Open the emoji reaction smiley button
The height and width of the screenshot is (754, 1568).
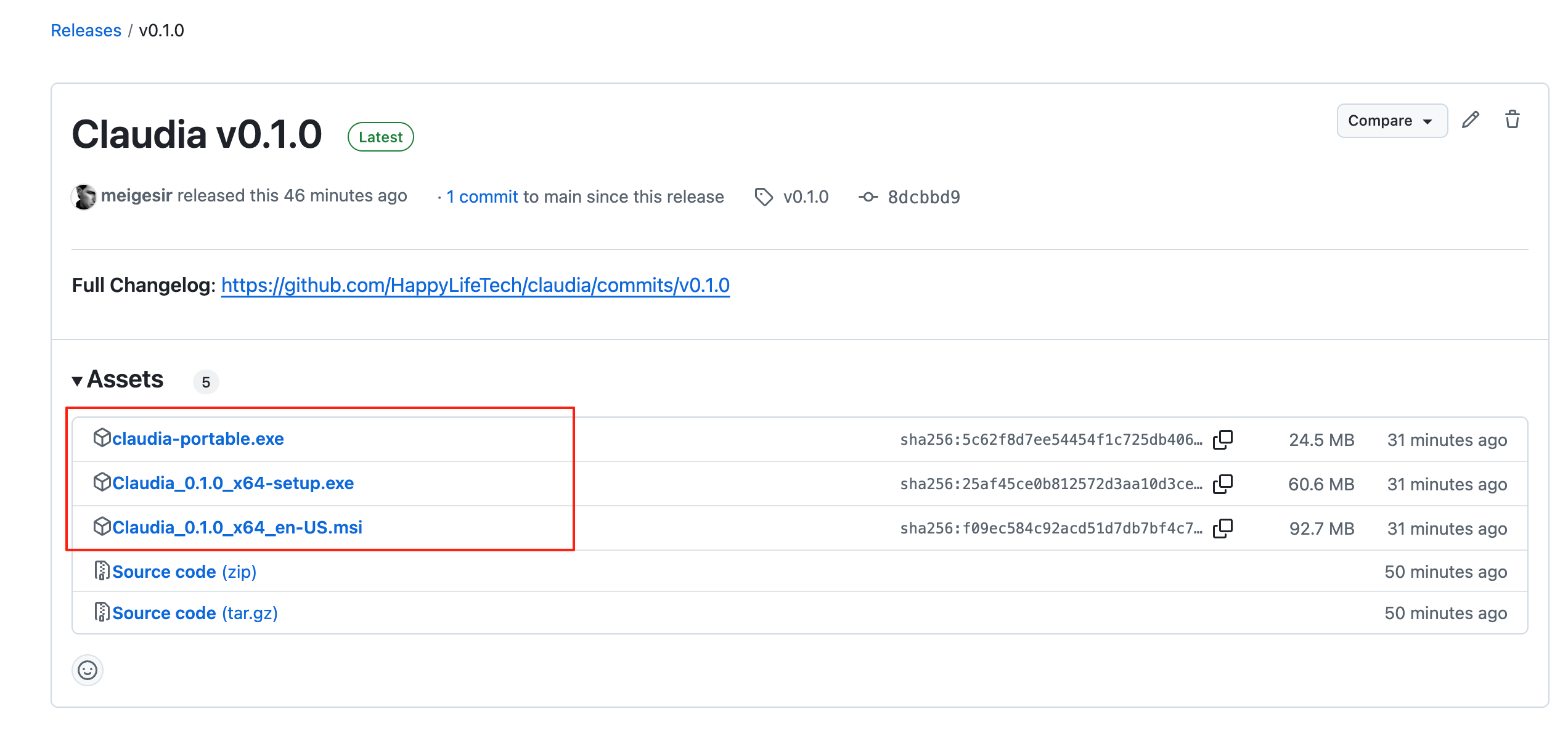tap(88, 670)
